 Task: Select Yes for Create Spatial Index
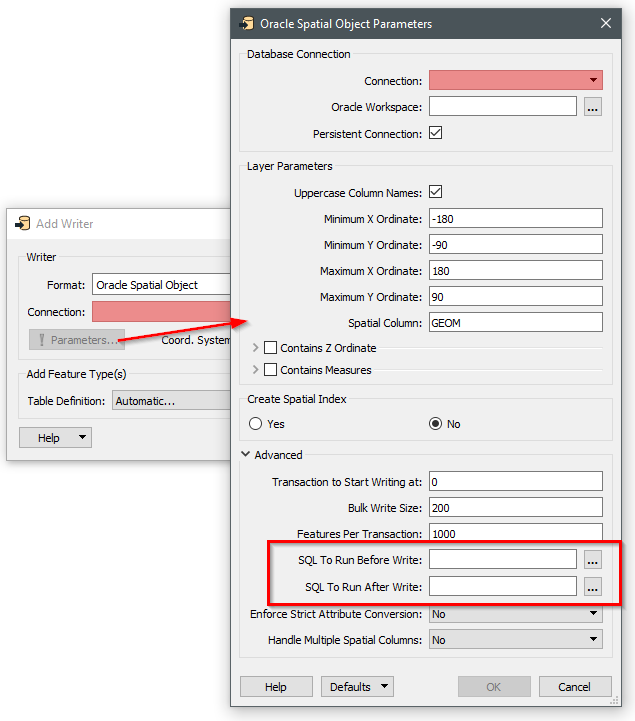256,423
